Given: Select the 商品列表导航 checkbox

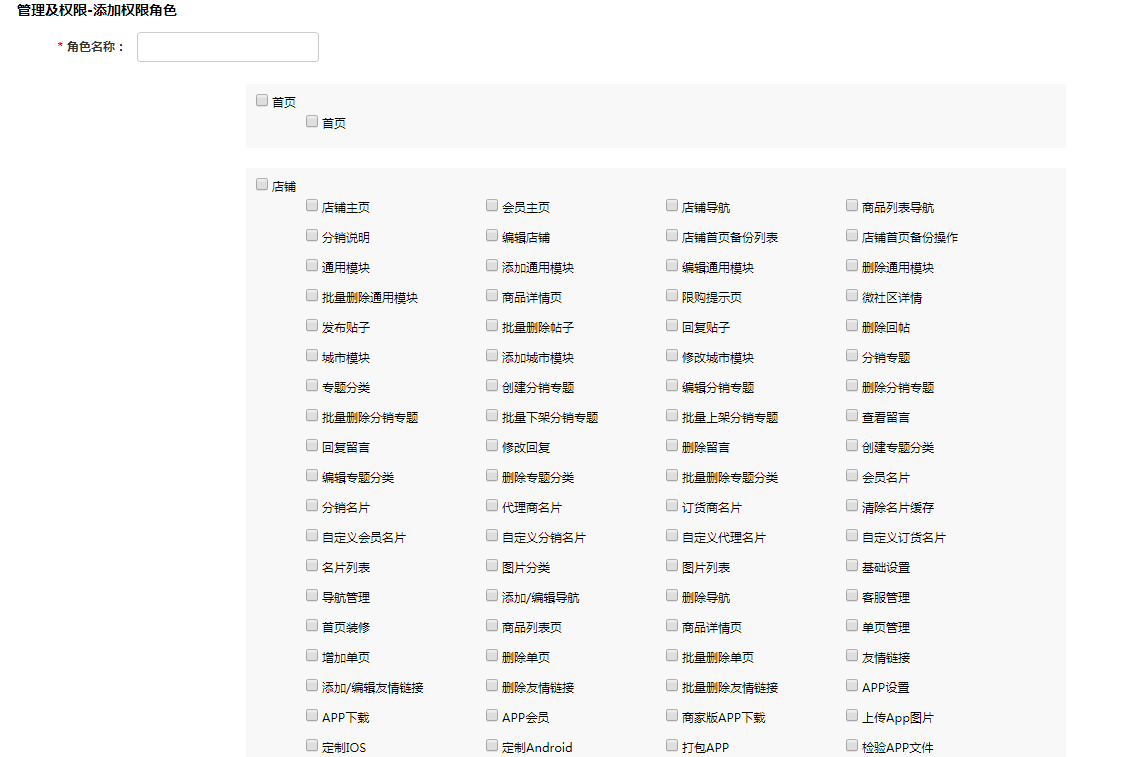Looking at the screenshot, I should pos(852,206).
